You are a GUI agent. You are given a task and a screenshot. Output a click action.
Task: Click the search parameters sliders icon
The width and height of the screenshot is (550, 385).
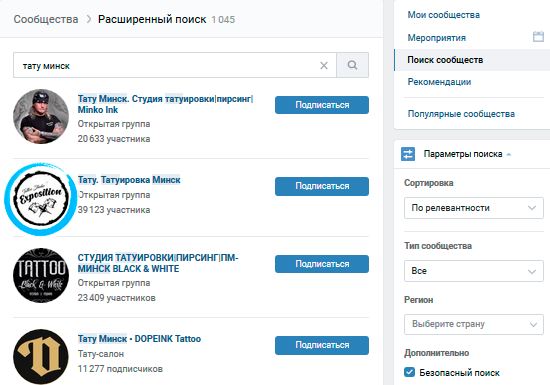(408, 154)
